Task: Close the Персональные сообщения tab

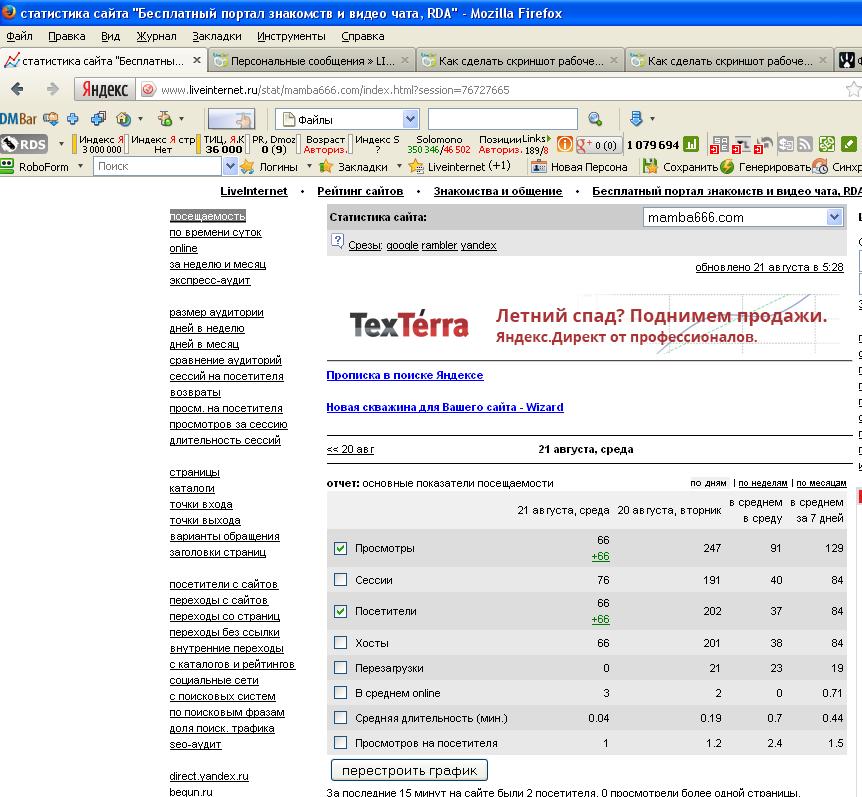Action: (405, 60)
